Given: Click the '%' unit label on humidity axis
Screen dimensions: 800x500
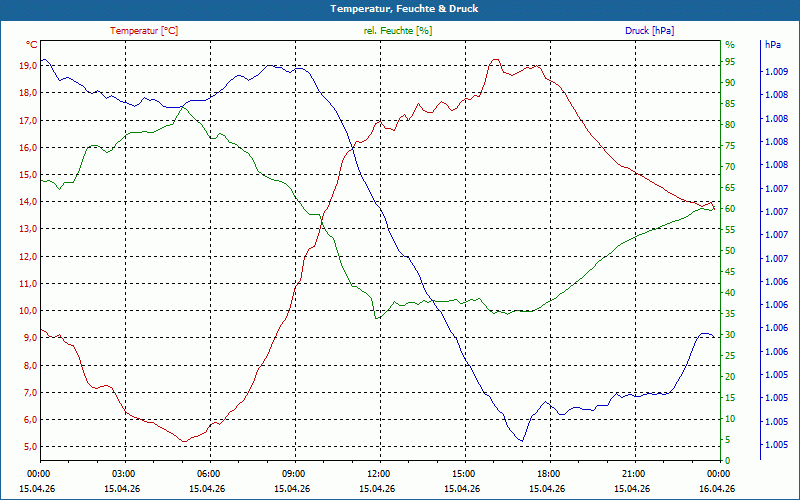Looking at the screenshot, I should [x=730, y=45].
